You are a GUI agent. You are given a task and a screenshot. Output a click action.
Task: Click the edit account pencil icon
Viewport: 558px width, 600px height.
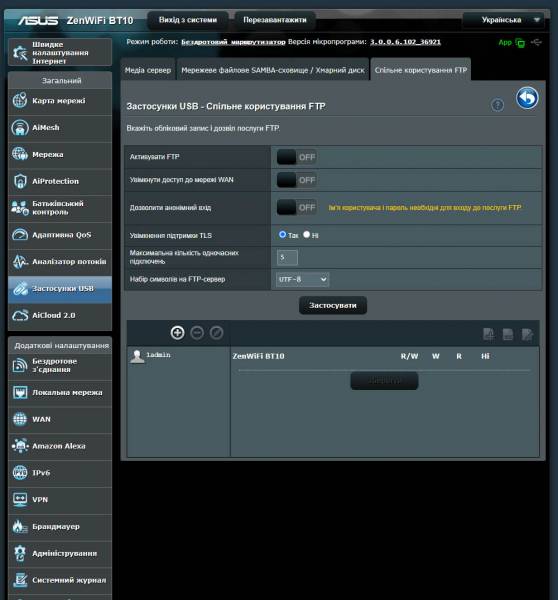coord(216,333)
